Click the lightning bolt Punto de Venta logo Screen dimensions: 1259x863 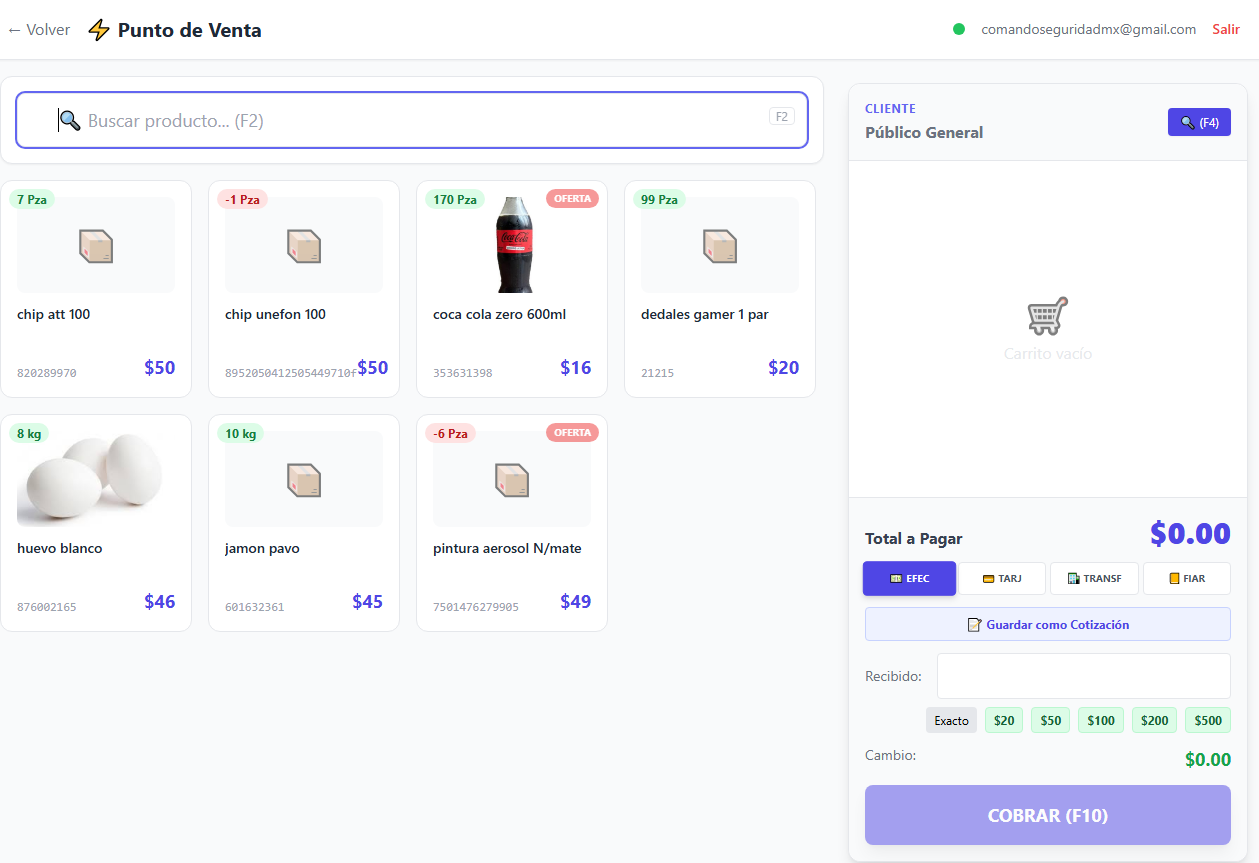[x=99, y=30]
